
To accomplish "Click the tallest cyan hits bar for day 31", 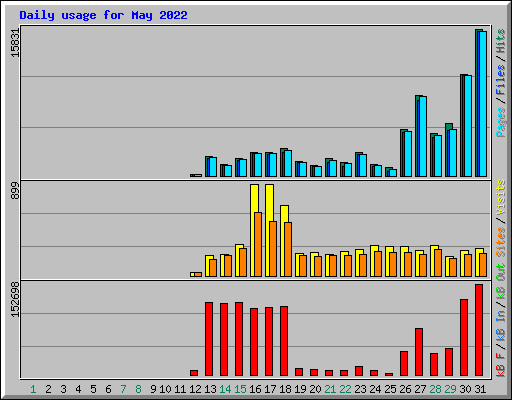I will [x=483, y=104].
